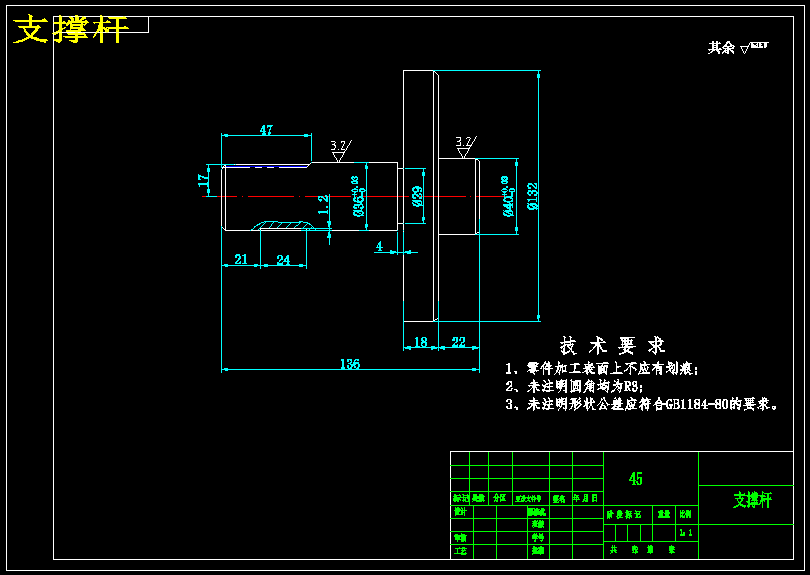The height and width of the screenshot is (575, 810).
Task: Click the 3.2 roughness symbol above Ø40 boss
Action: [x=465, y=147]
